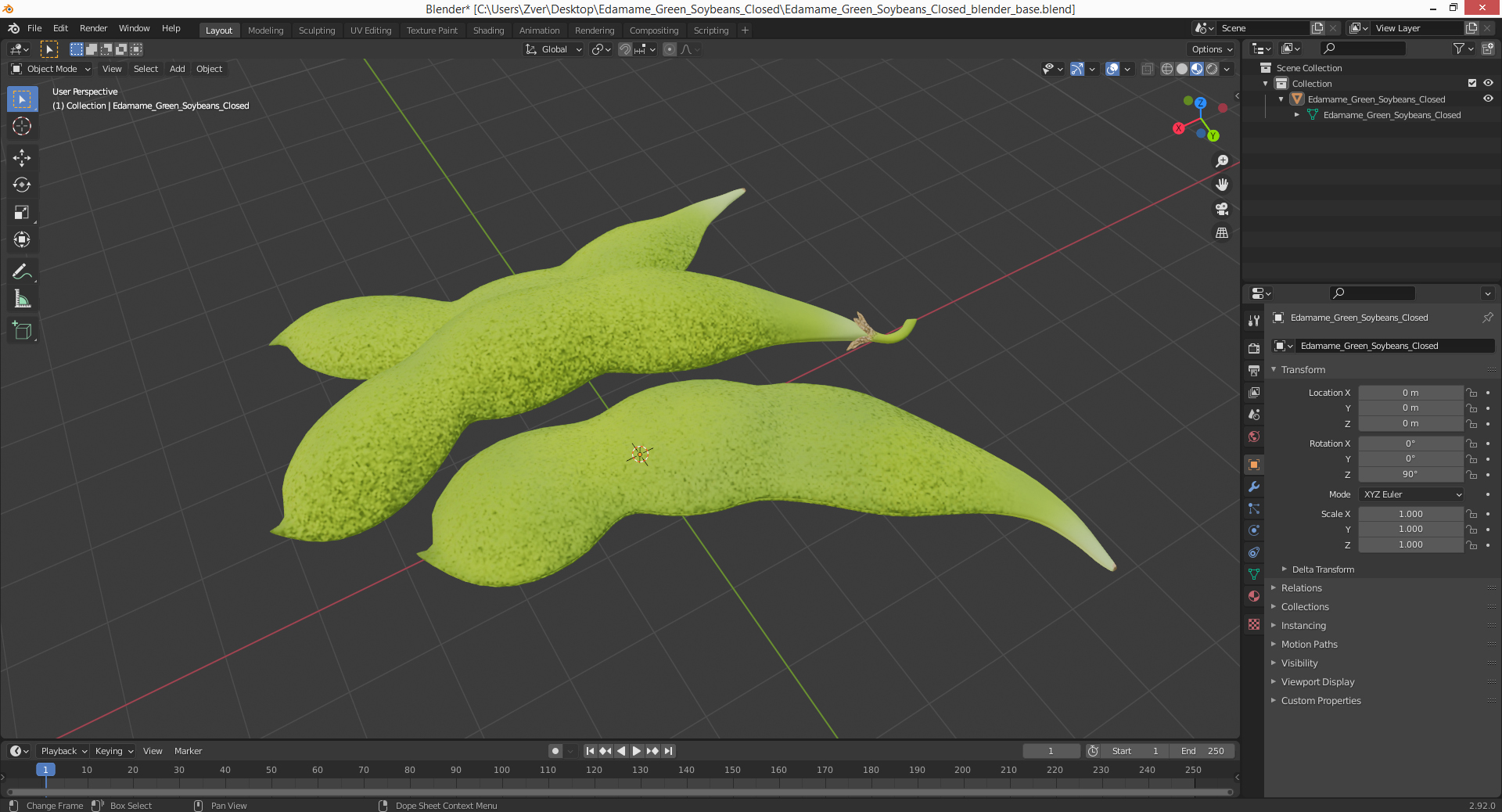Open the Modifier properties wrench tab
This screenshot has height=812, width=1502.
point(1254,487)
